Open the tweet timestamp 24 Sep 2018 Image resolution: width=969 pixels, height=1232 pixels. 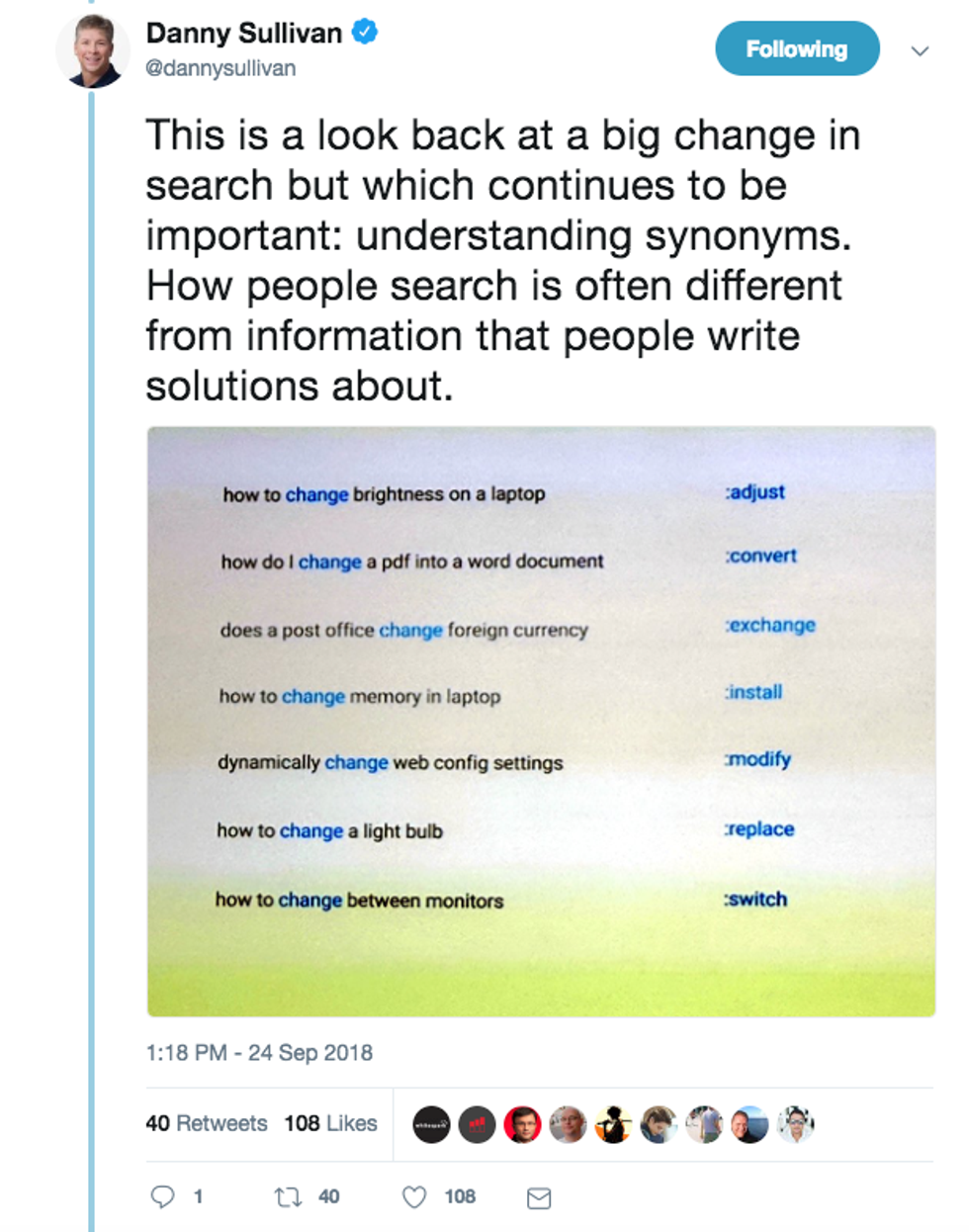[259, 1052]
